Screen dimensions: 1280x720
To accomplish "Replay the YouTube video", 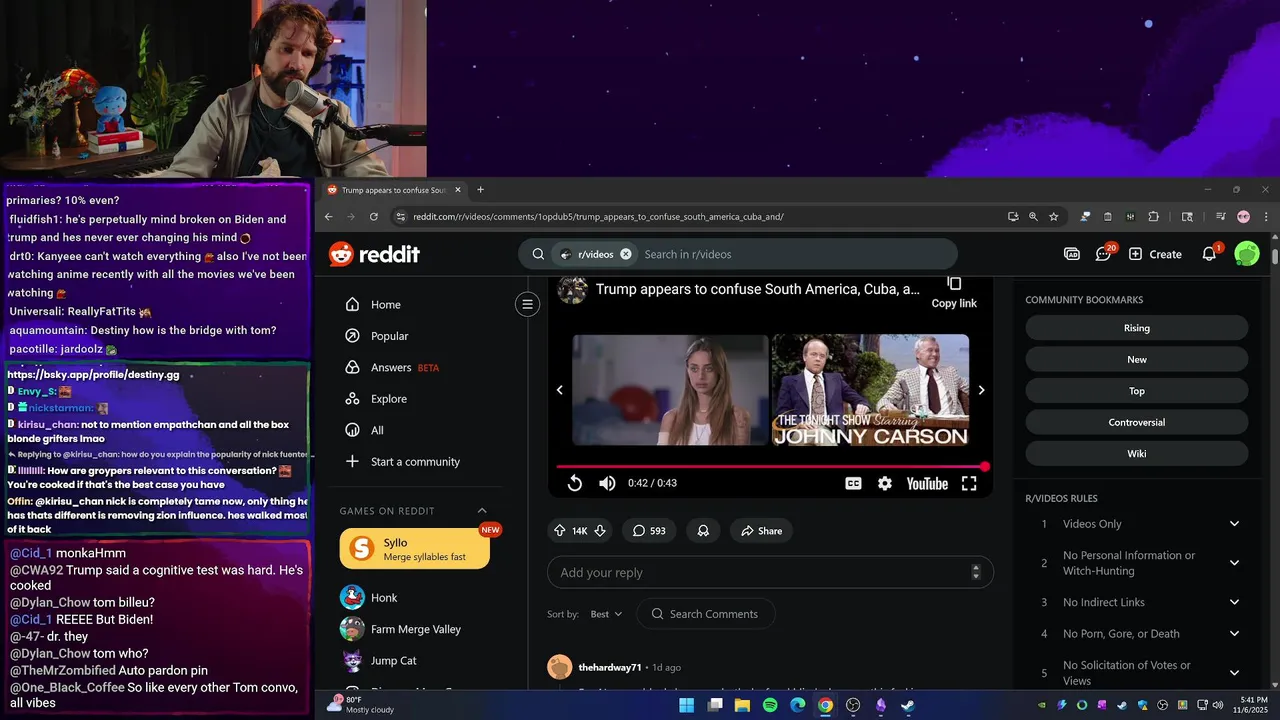I will point(575,483).
